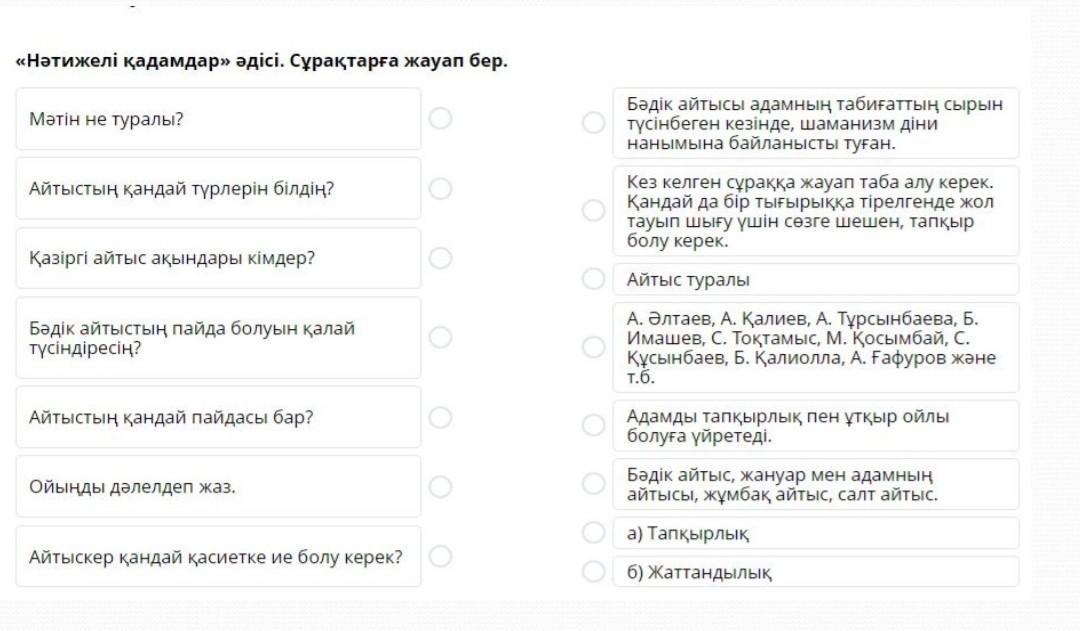This screenshot has width=1080, height=631.
Task: Select the circle beside «Айтыстың қандай пайдасы бар?»
Action: click(440, 417)
